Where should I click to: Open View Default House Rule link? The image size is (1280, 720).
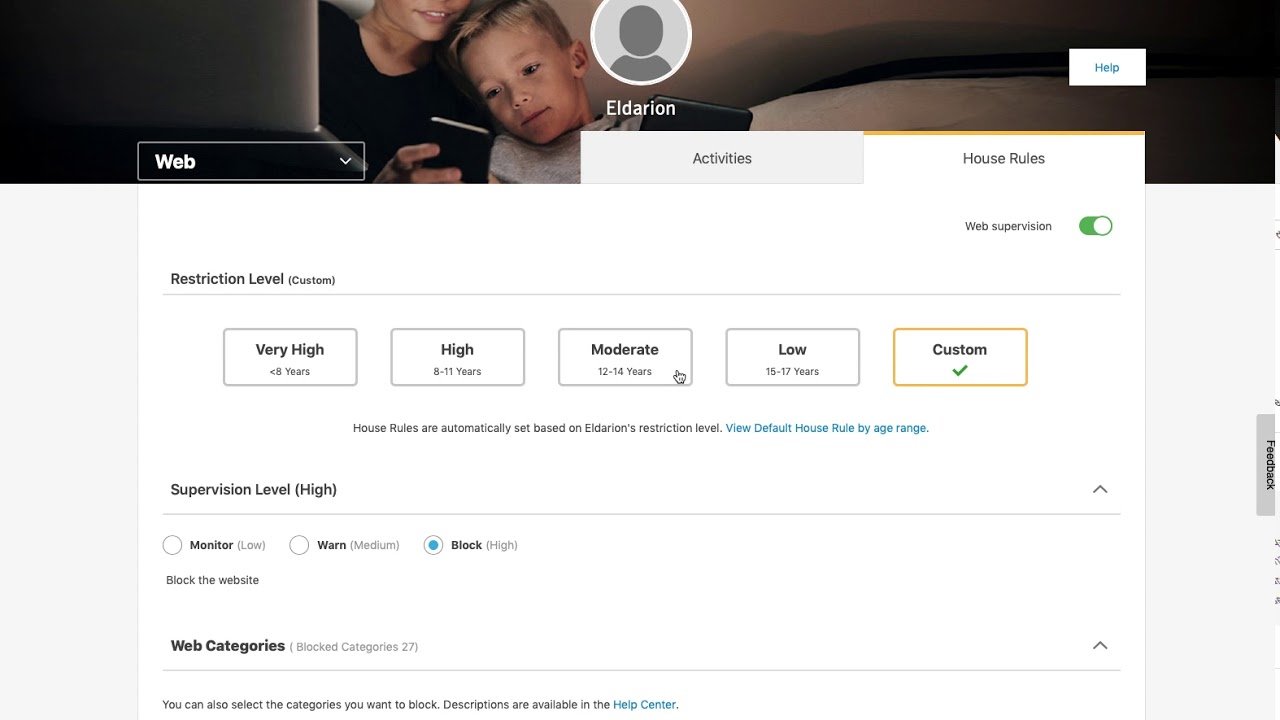pos(826,428)
